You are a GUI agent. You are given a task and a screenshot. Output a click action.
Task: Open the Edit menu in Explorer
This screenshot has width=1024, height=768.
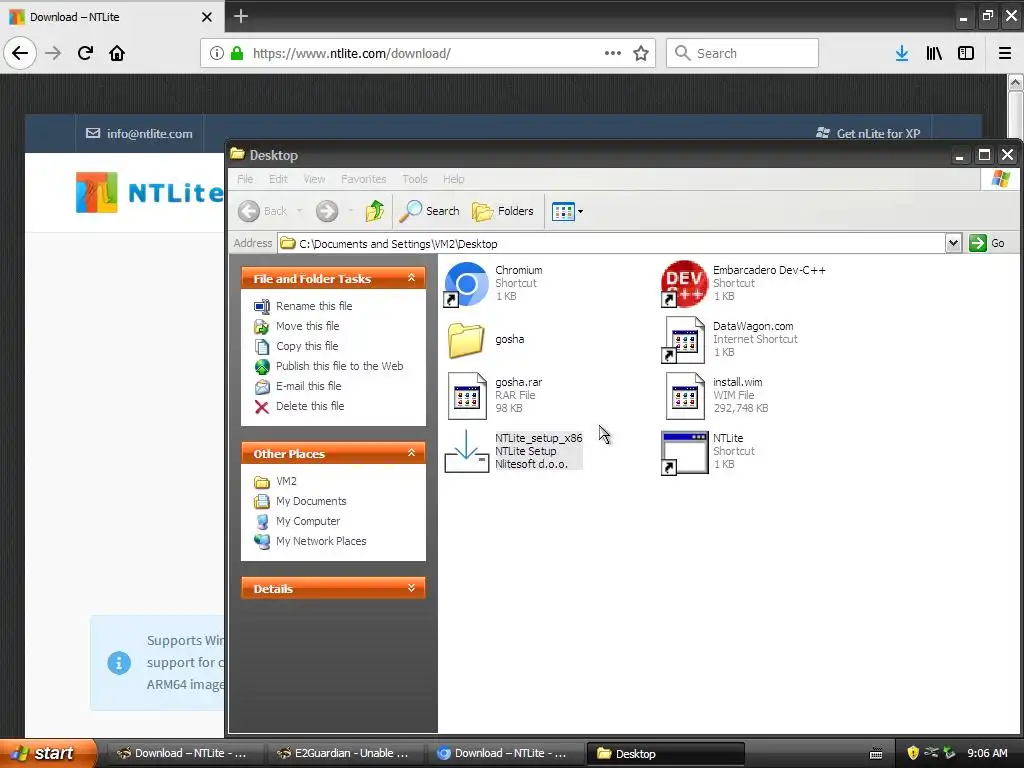click(x=278, y=179)
